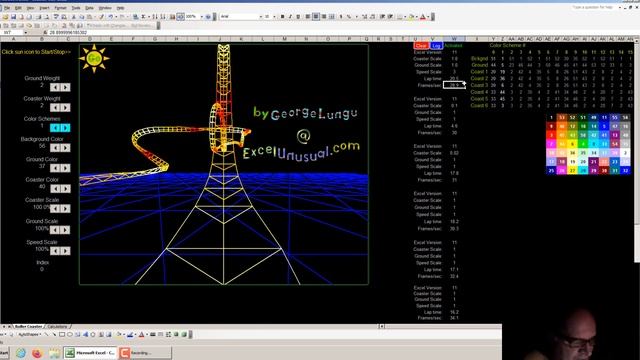Click the red Clear button

[x=421, y=45]
